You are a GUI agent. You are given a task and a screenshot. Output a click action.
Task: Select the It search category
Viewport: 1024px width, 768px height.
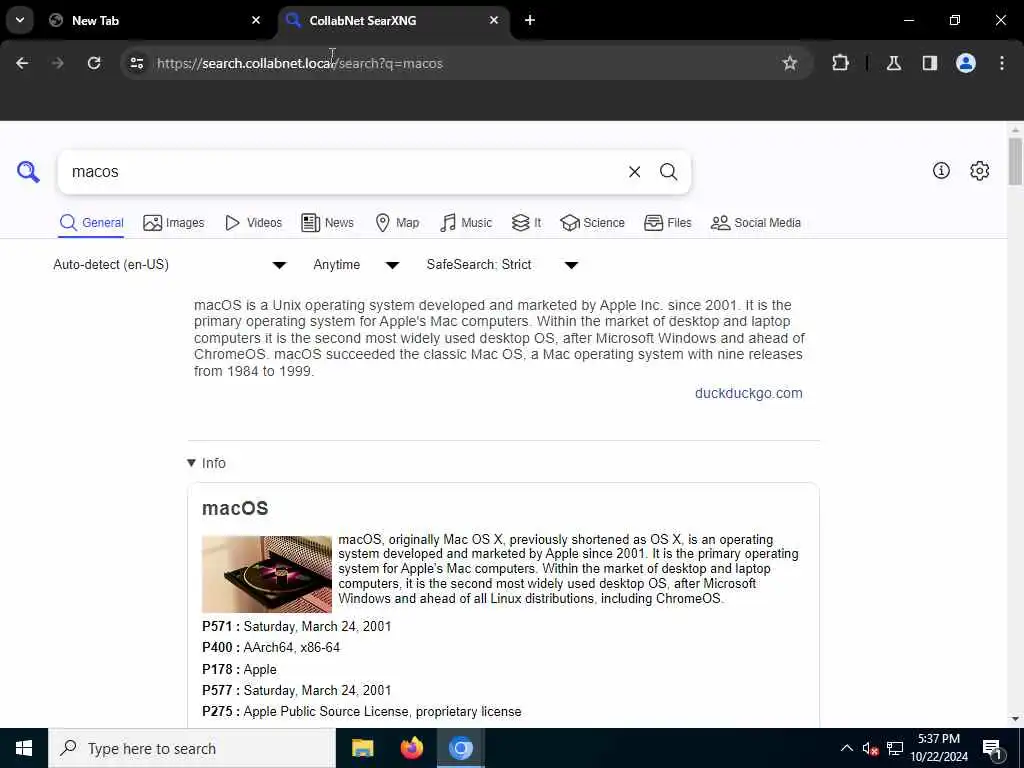coord(526,223)
